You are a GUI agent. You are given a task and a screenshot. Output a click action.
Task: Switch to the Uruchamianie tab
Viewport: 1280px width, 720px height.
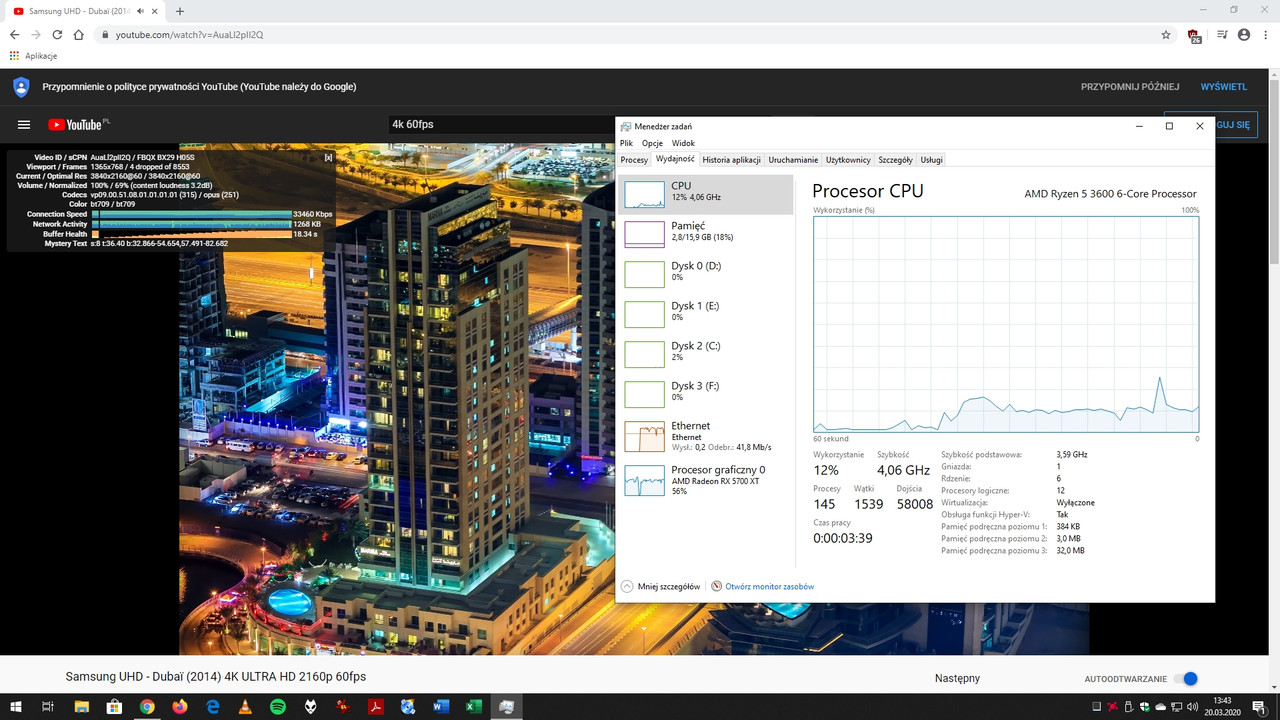pos(793,160)
